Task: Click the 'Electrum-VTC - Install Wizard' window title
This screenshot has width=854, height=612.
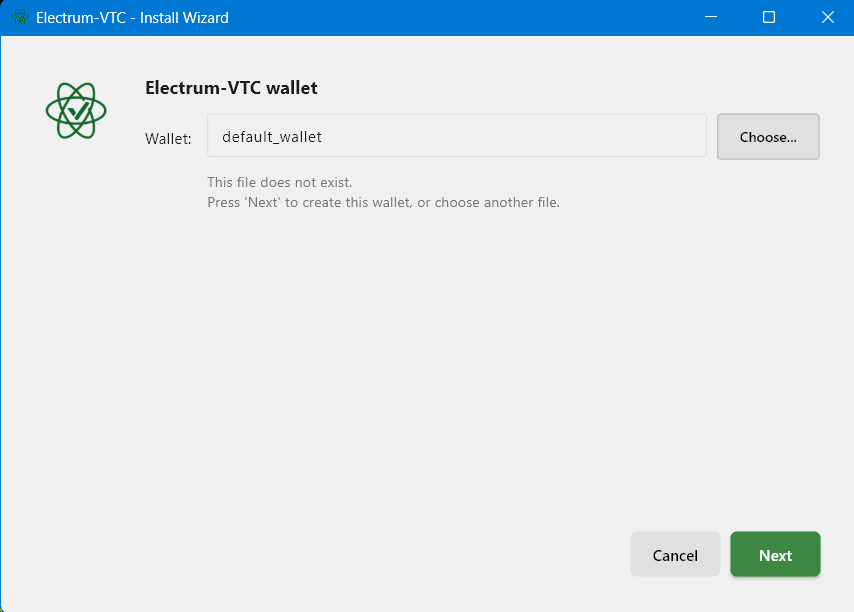Action: (x=132, y=17)
